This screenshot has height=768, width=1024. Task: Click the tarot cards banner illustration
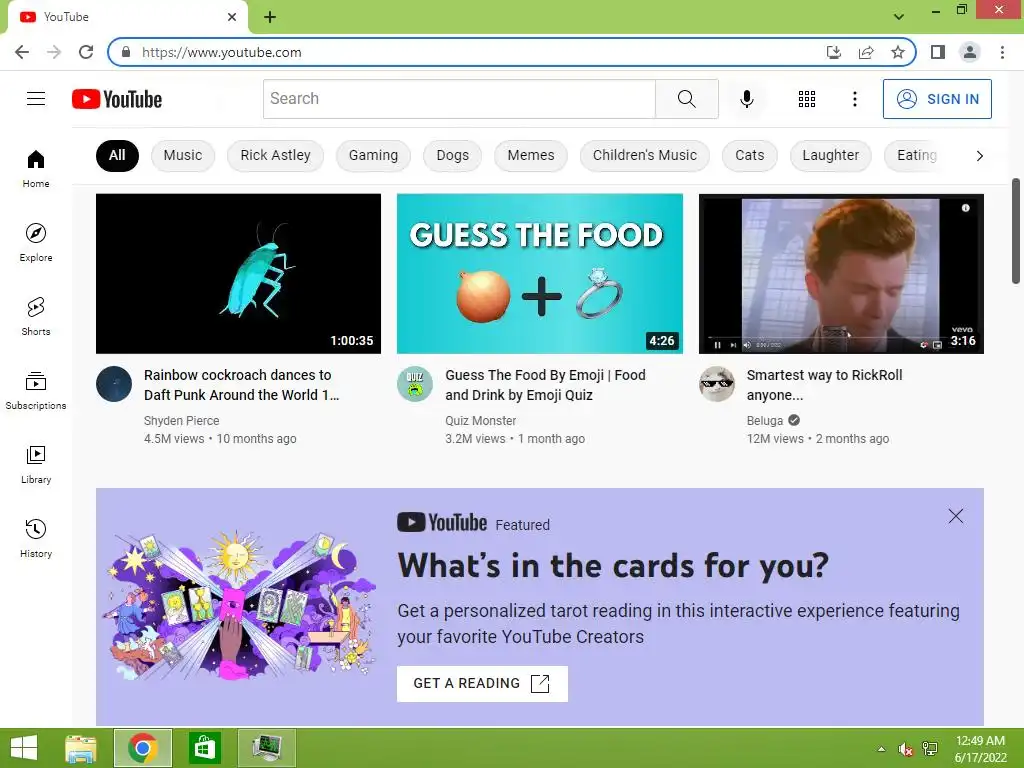coord(240,607)
